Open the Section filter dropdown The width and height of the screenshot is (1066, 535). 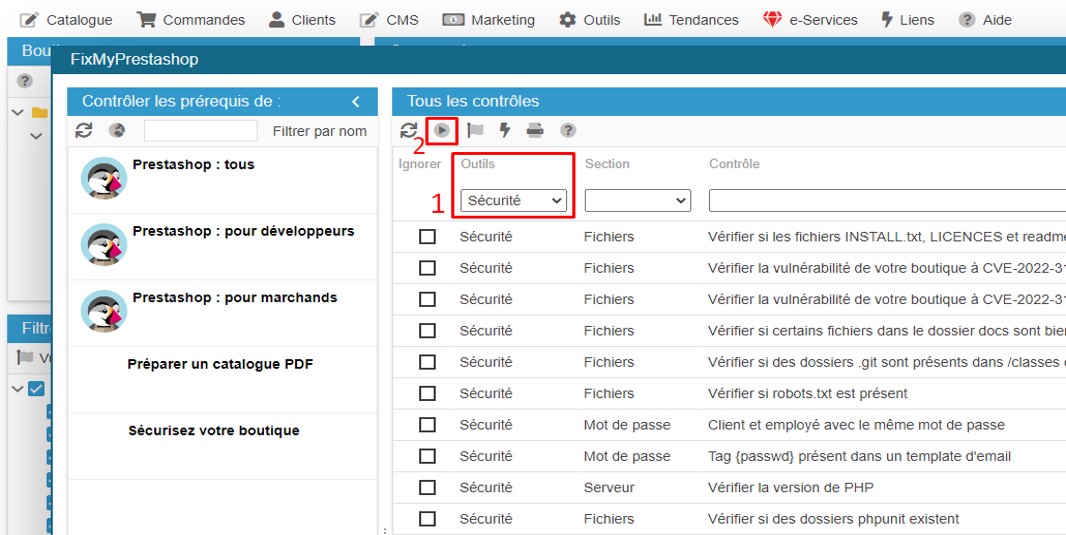(638, 201)
